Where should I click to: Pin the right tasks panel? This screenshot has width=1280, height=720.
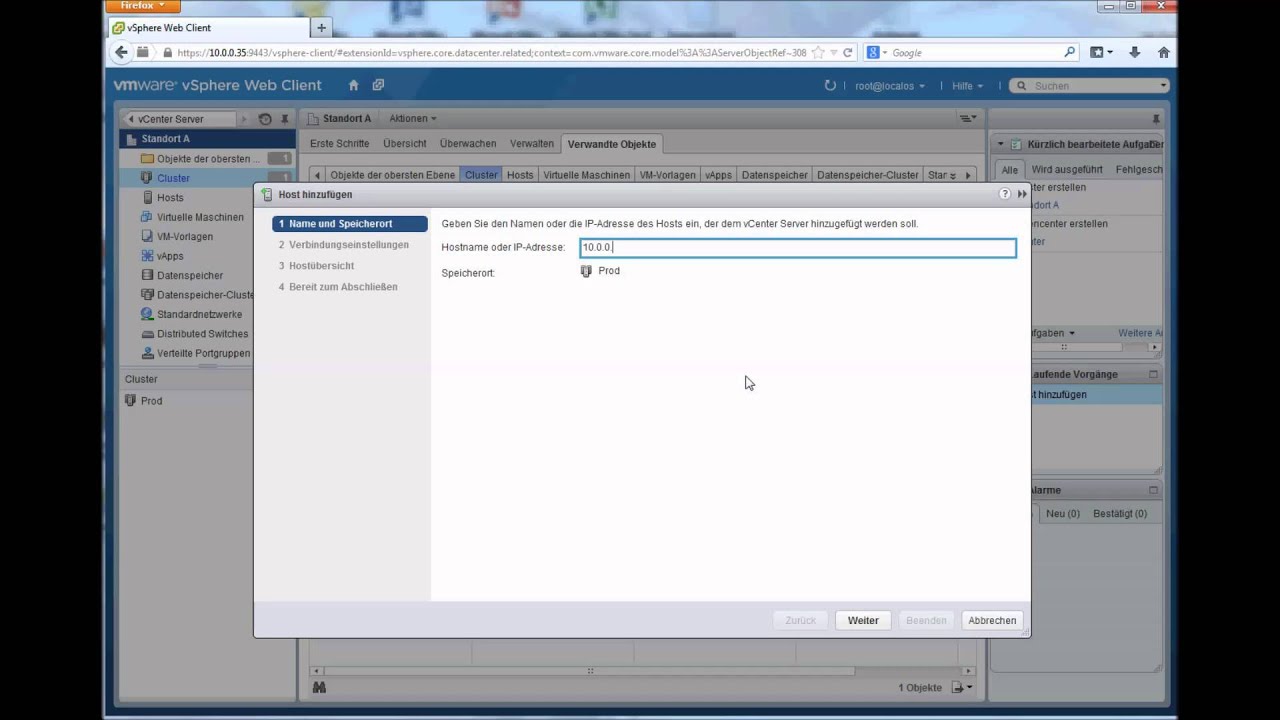(1157, 119)
